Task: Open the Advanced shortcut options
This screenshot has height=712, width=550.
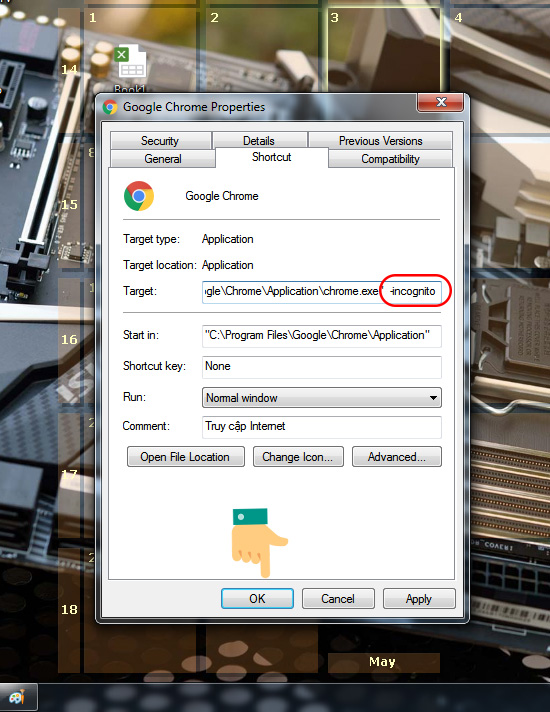Action: coord(396,457)
